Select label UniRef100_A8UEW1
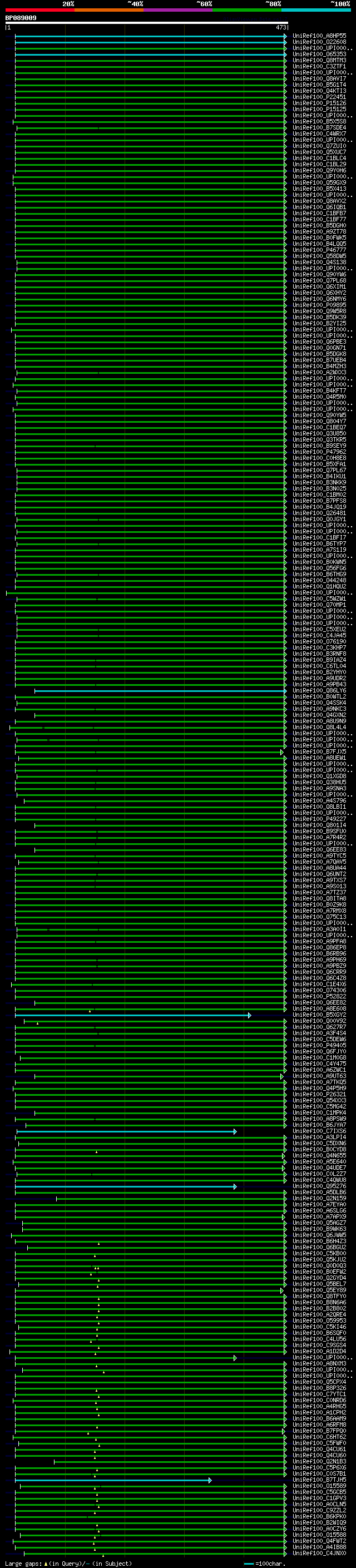This screenshot has width=356, height=1568. point(319,758)
